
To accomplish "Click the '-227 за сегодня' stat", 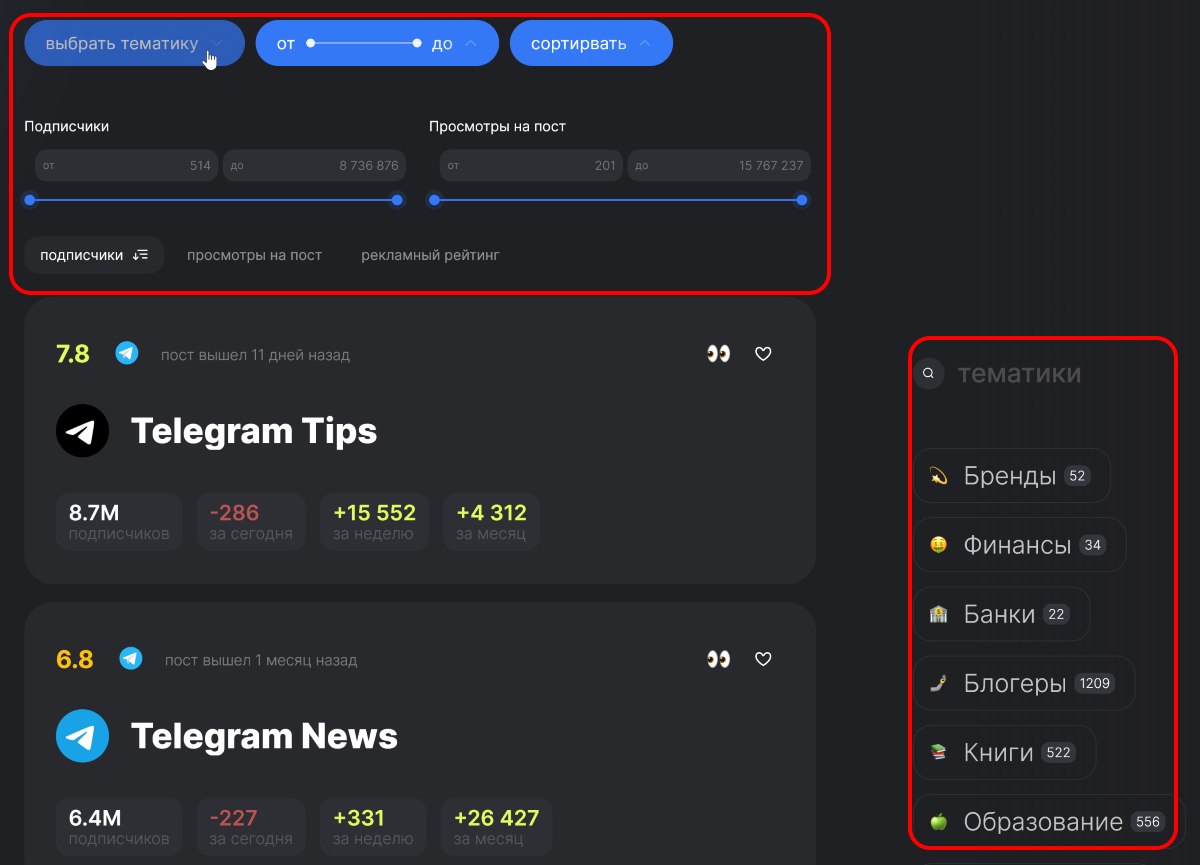I will pyautogui.click(x=251, y=827).
